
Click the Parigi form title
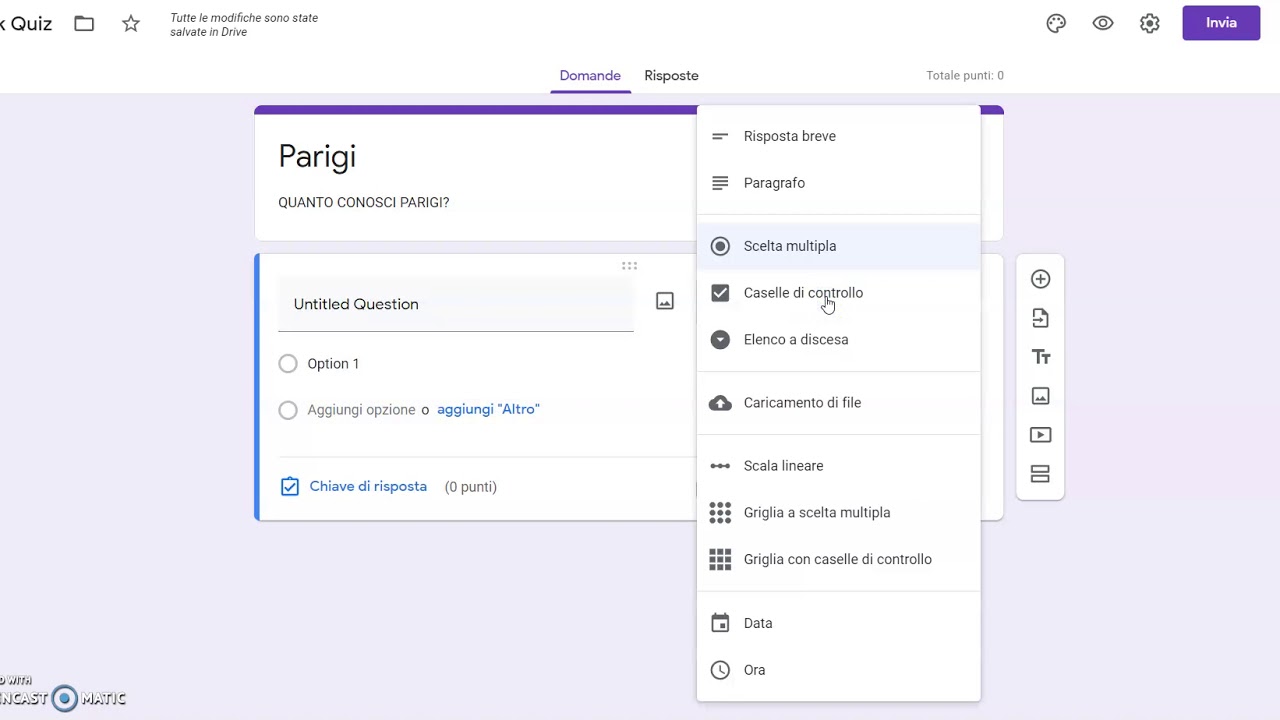click(x=317, y=156)
